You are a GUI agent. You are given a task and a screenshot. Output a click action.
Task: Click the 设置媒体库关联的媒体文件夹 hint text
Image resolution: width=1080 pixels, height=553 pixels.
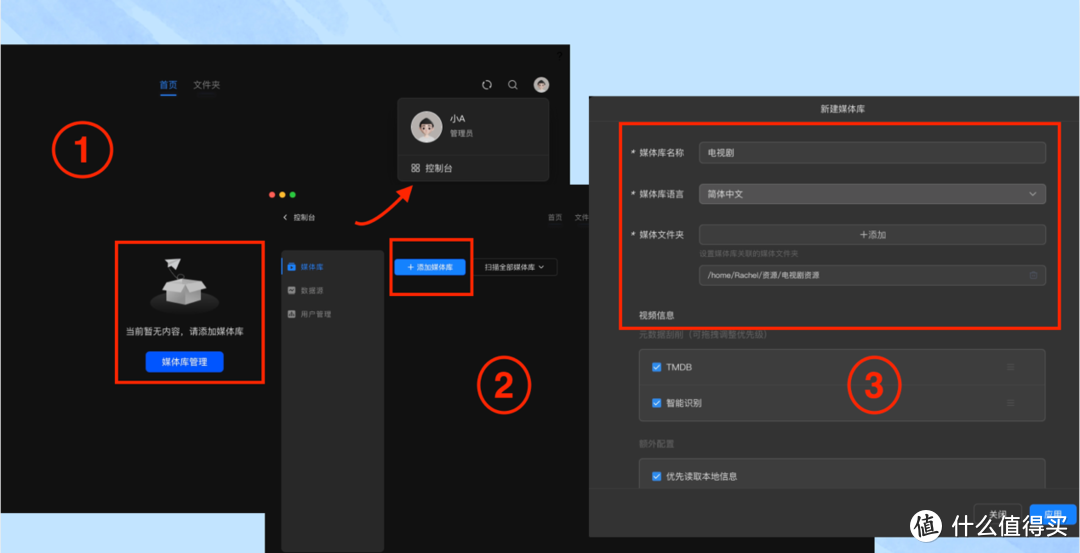[x=749, y=253]
